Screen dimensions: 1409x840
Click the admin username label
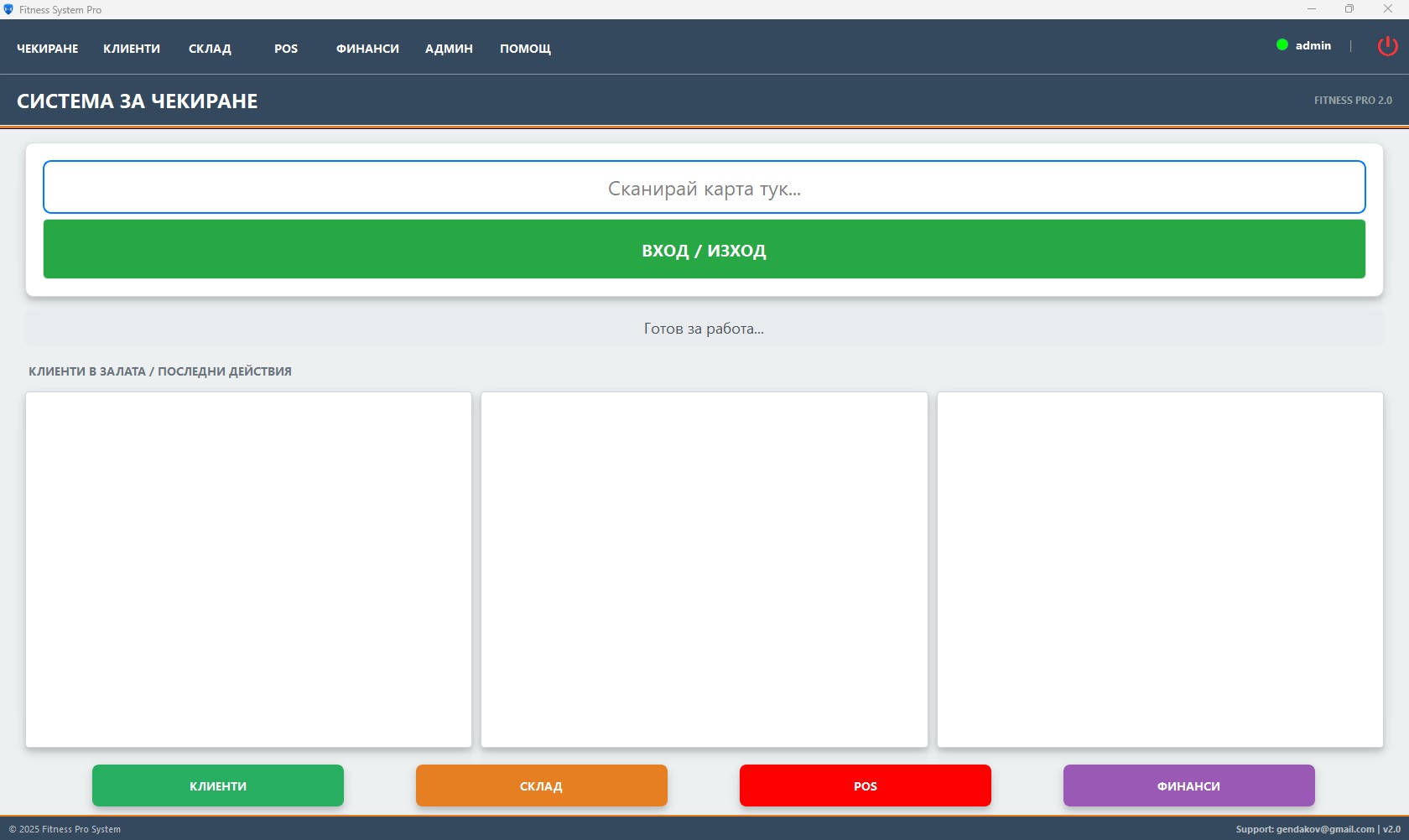coord(1313,46)
